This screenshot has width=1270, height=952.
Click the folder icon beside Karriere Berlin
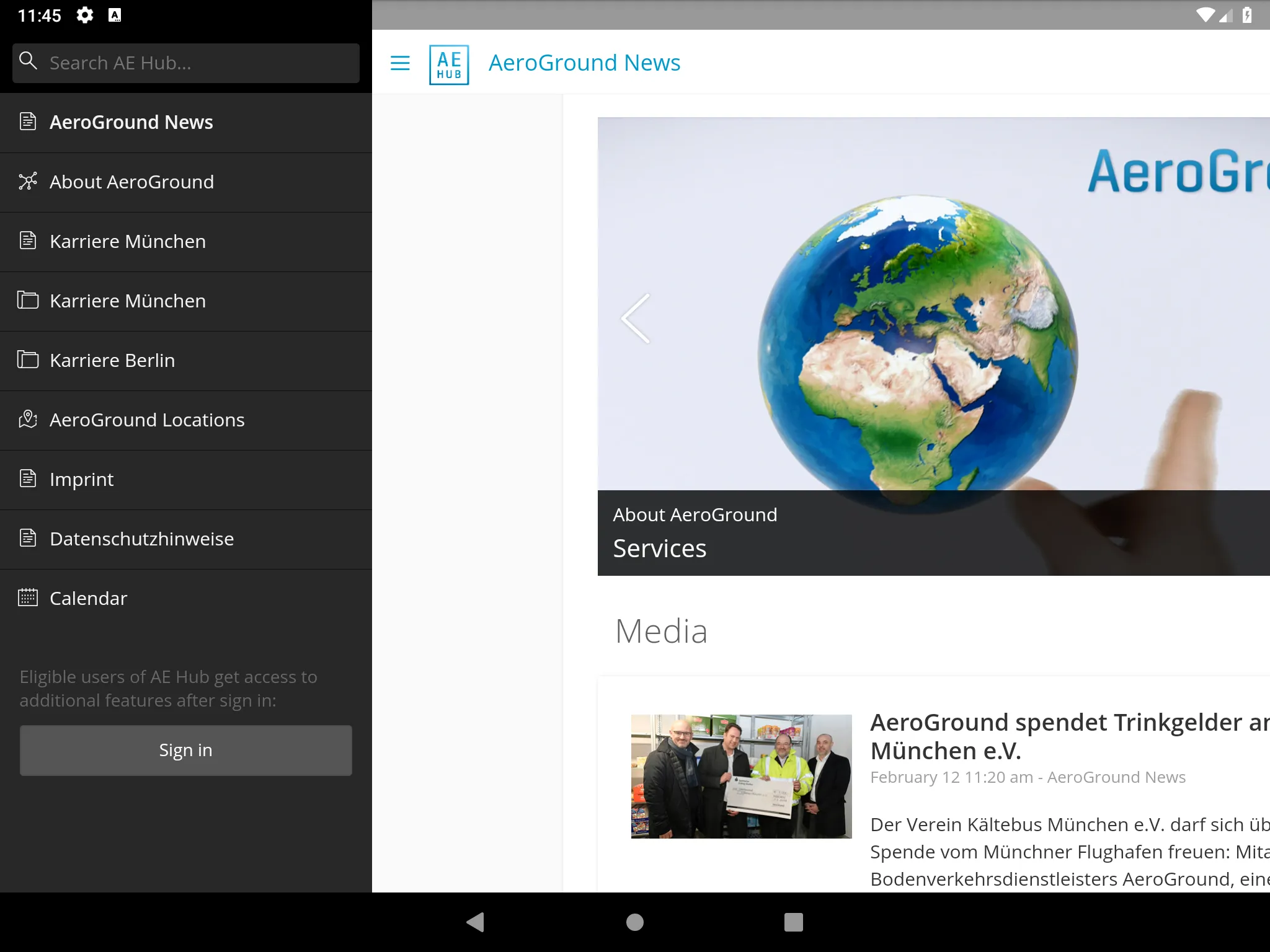tap(28, 359)
